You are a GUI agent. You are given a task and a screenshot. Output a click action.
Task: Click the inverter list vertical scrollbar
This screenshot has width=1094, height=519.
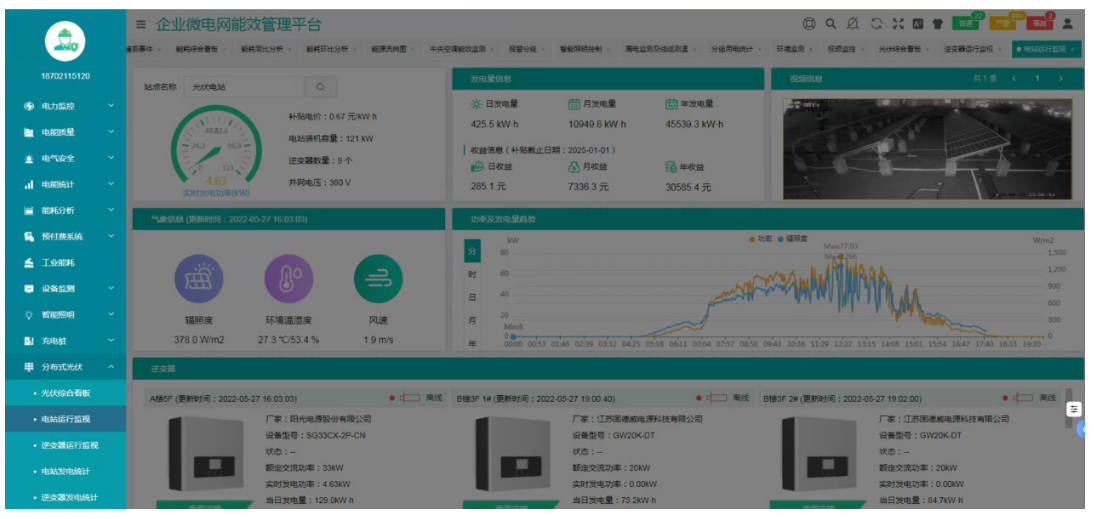pos(1069,396)
